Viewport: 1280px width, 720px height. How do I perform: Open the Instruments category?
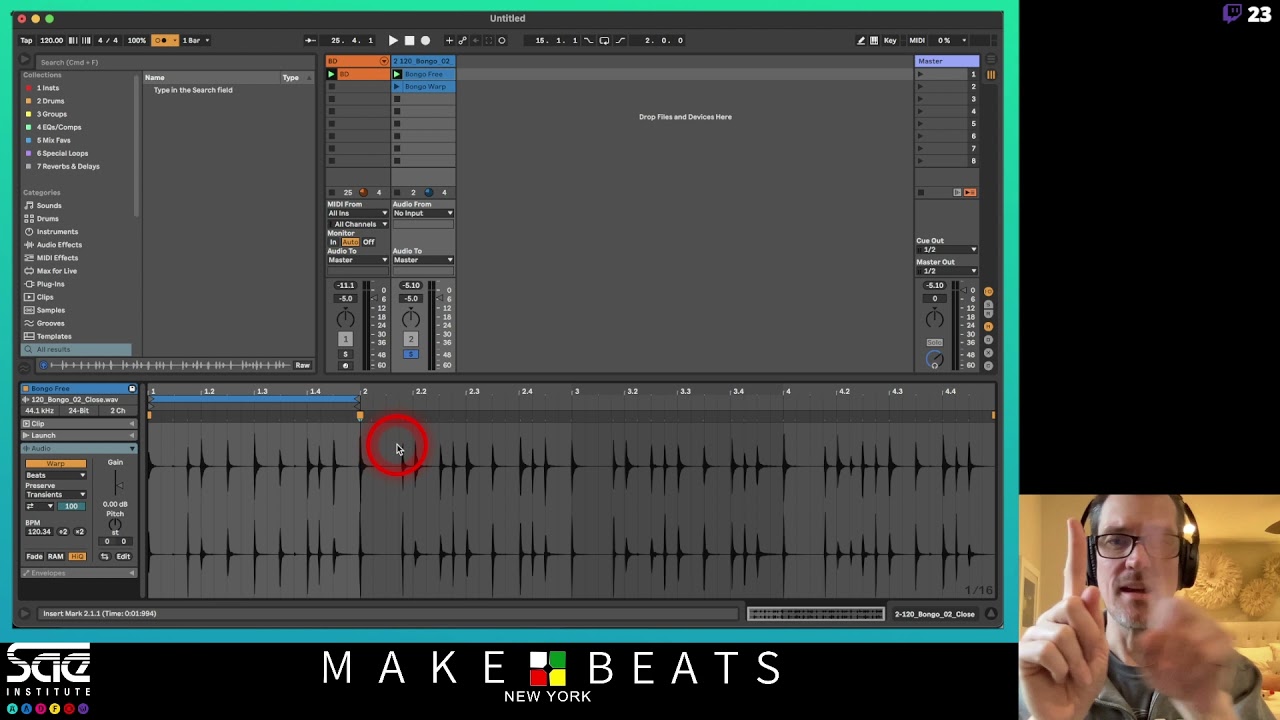click(x=57, y=231)
